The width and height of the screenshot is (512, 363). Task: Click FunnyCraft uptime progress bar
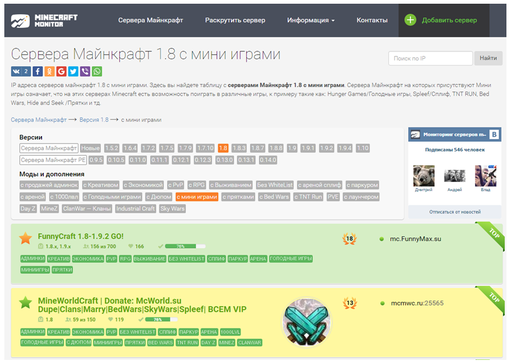coord(185,246)
